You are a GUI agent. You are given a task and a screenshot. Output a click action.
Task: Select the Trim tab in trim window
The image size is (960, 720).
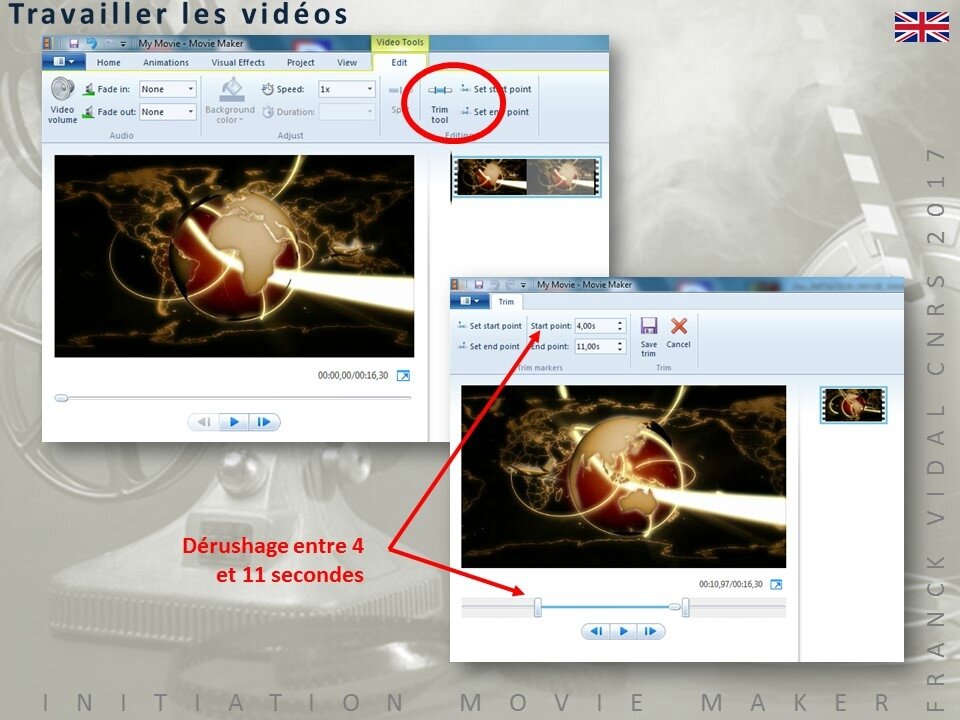pos(506,302)
